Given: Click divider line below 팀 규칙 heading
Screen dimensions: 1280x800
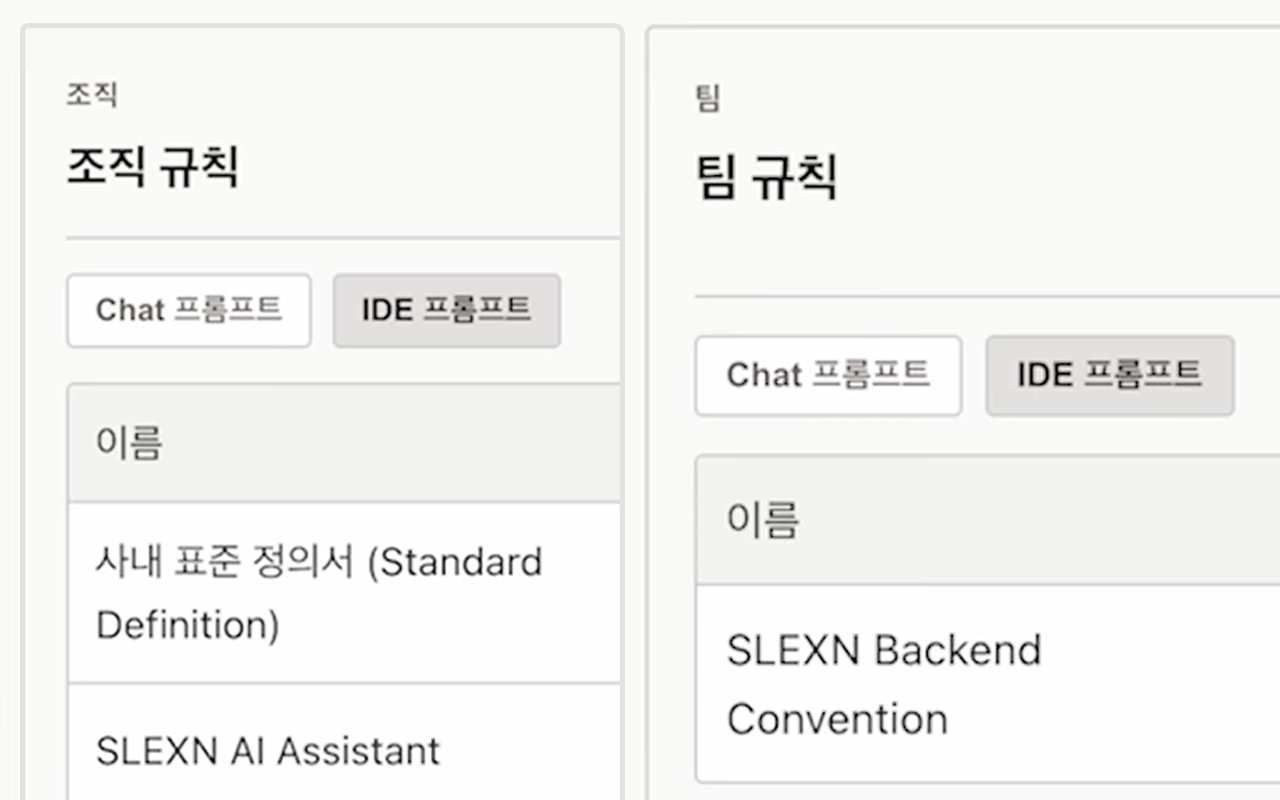Looking at the screenshot, I should tap(988, 296).
